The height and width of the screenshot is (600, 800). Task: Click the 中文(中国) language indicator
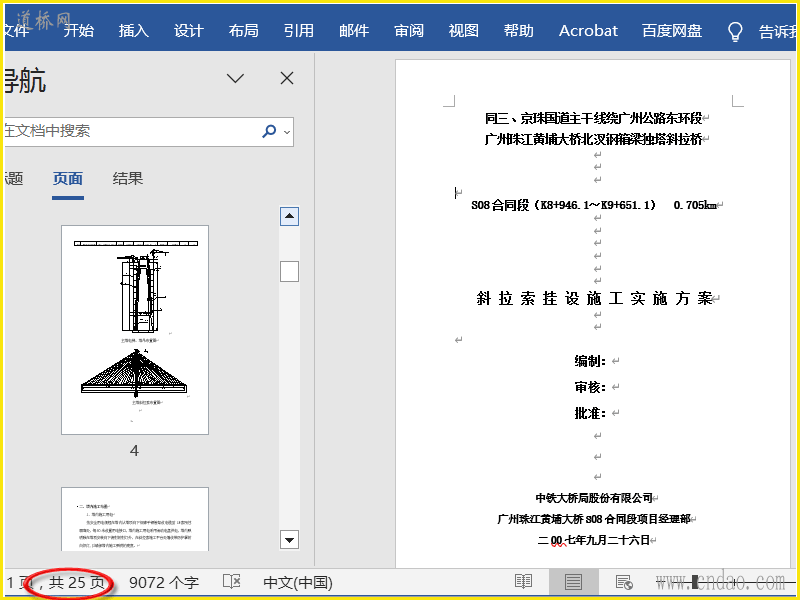[298, 582]
